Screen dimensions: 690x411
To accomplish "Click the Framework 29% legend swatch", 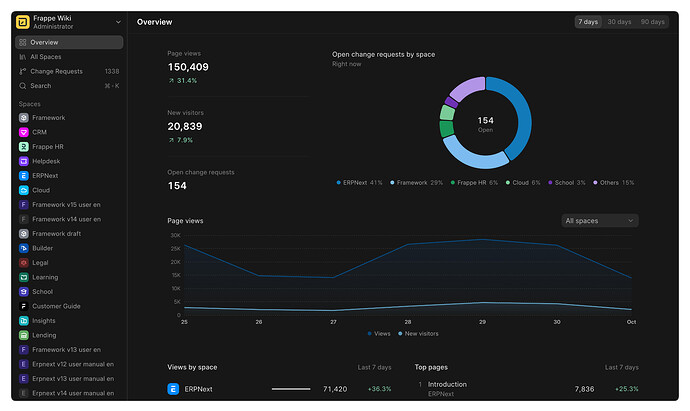I will pos(392,183).
